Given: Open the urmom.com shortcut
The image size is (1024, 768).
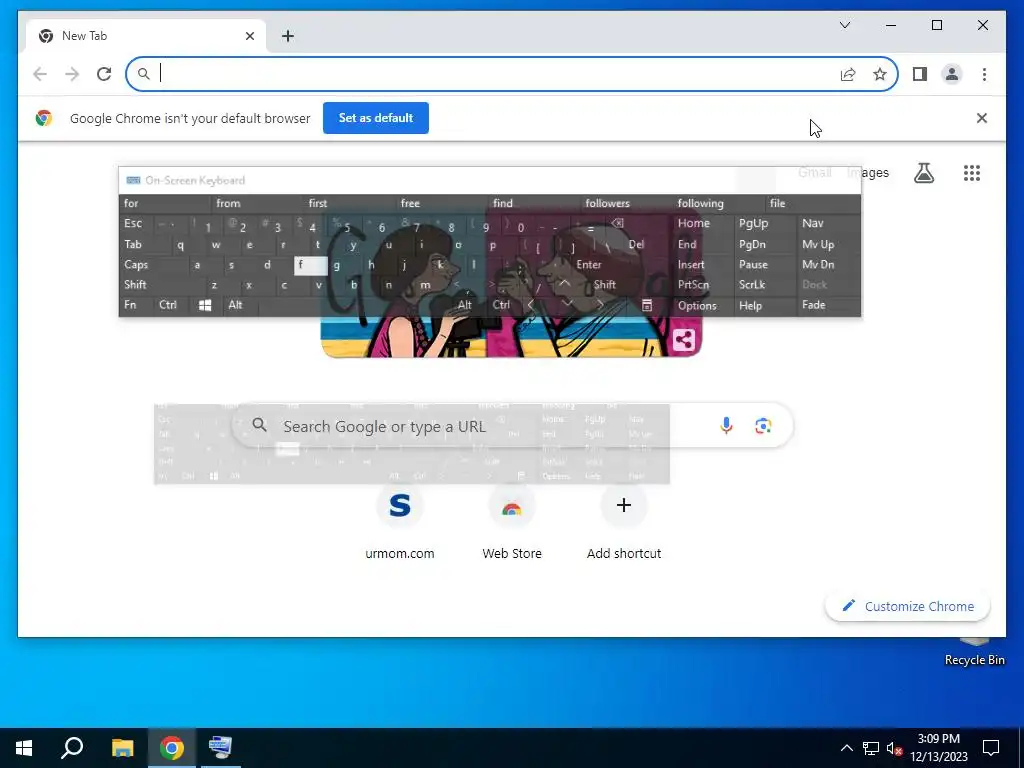Looking at the screenshot, I should coord(400,524).
